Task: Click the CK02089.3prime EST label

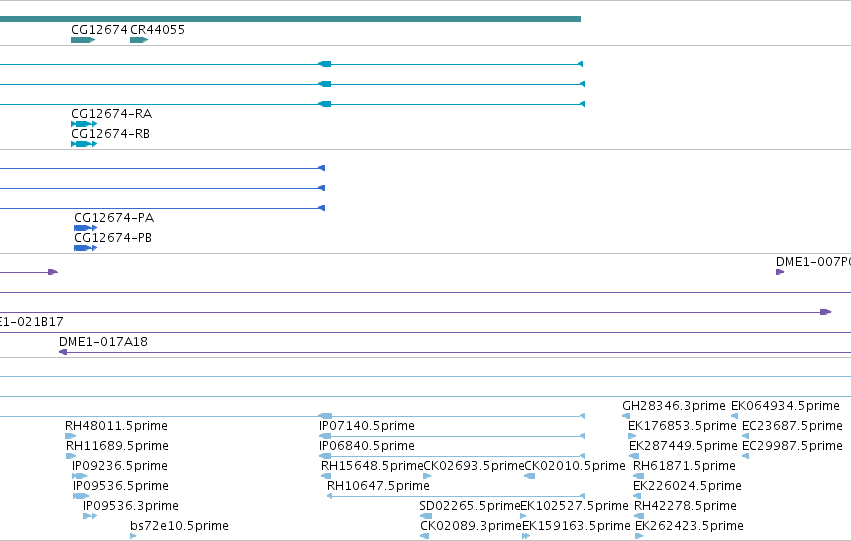Action: tap(471, 526)
